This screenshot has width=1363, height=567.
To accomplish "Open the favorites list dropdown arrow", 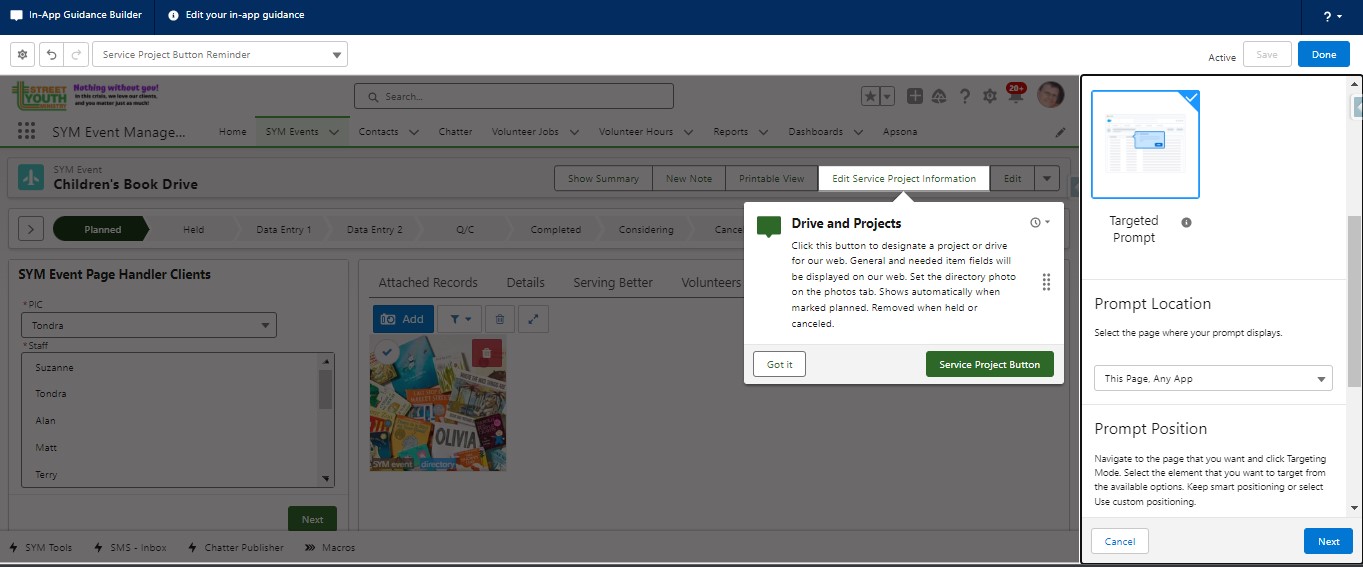I will (x=887, y=96).
